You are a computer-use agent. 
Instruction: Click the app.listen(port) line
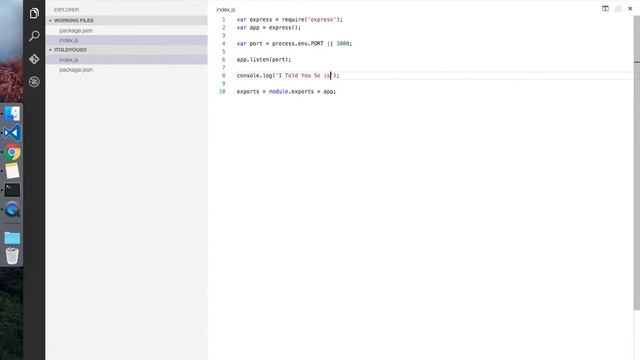click(264, 60)
